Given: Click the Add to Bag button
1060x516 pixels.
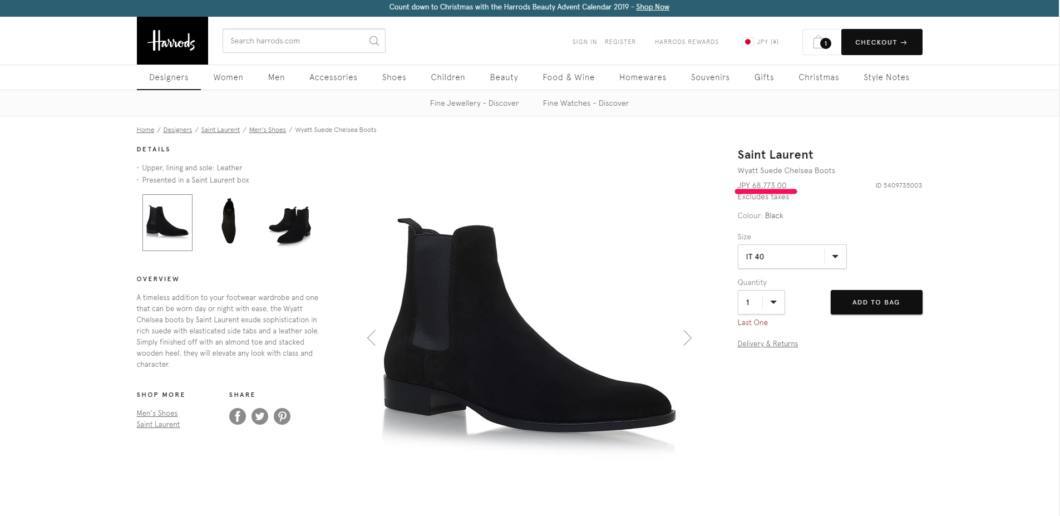Looking at the screenshot, I should pyautogui.click(x=876, y=302).
